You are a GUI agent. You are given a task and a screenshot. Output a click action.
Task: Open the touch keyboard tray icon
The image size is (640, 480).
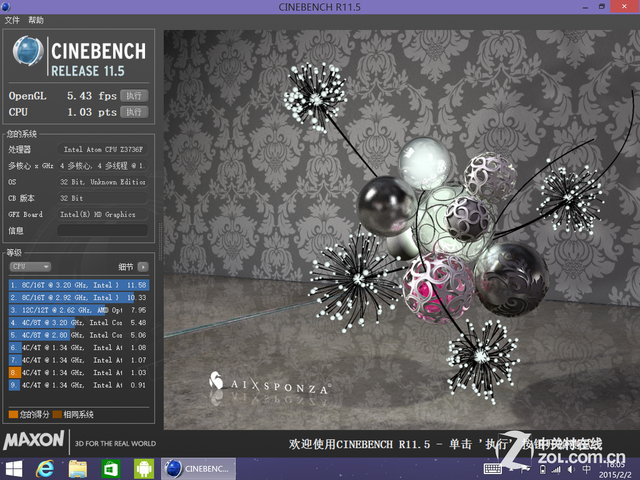pyautogui.click(x=493, y=469)
